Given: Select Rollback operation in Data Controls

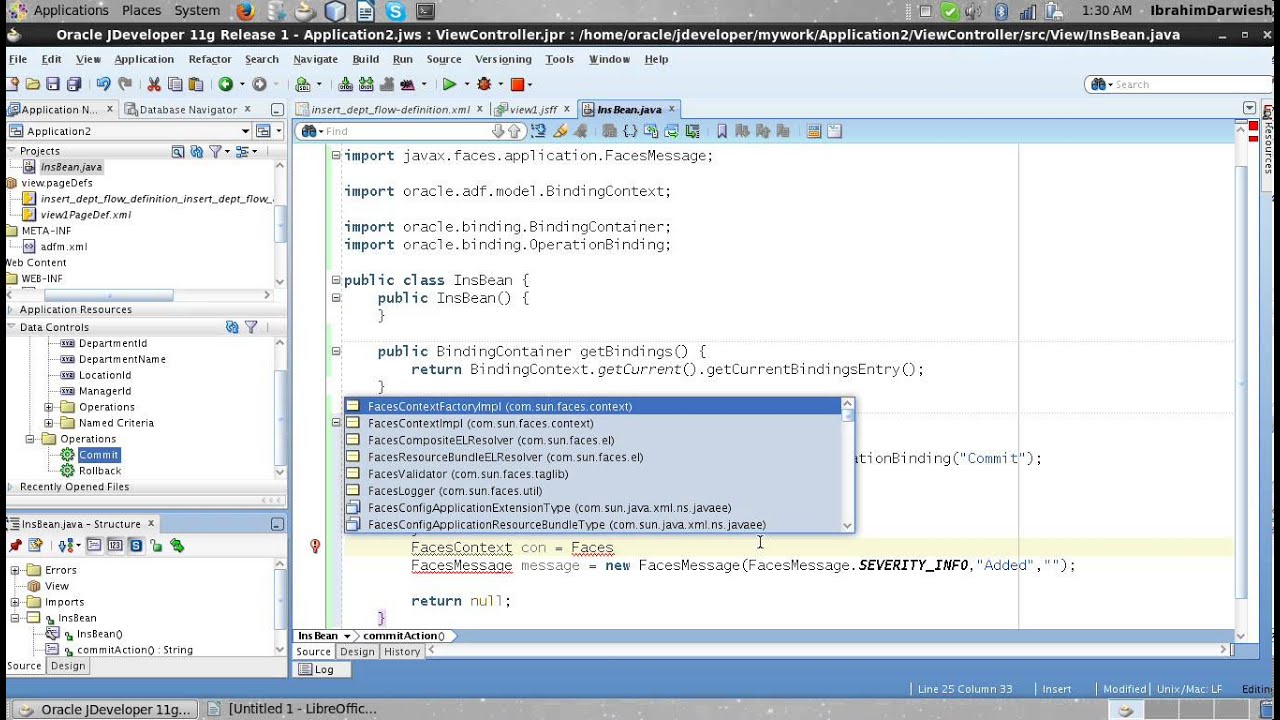Looking at the screenshot, I should coord(100,471).
